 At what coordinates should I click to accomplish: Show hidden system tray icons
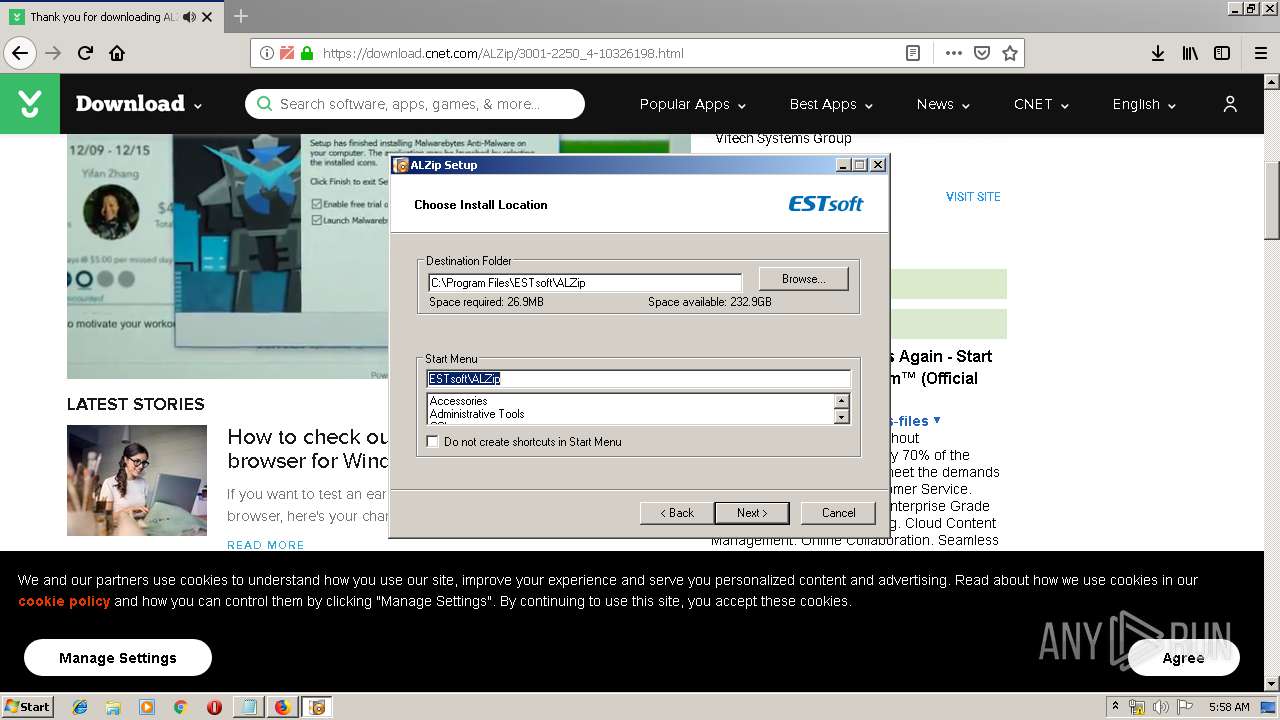1115,707
